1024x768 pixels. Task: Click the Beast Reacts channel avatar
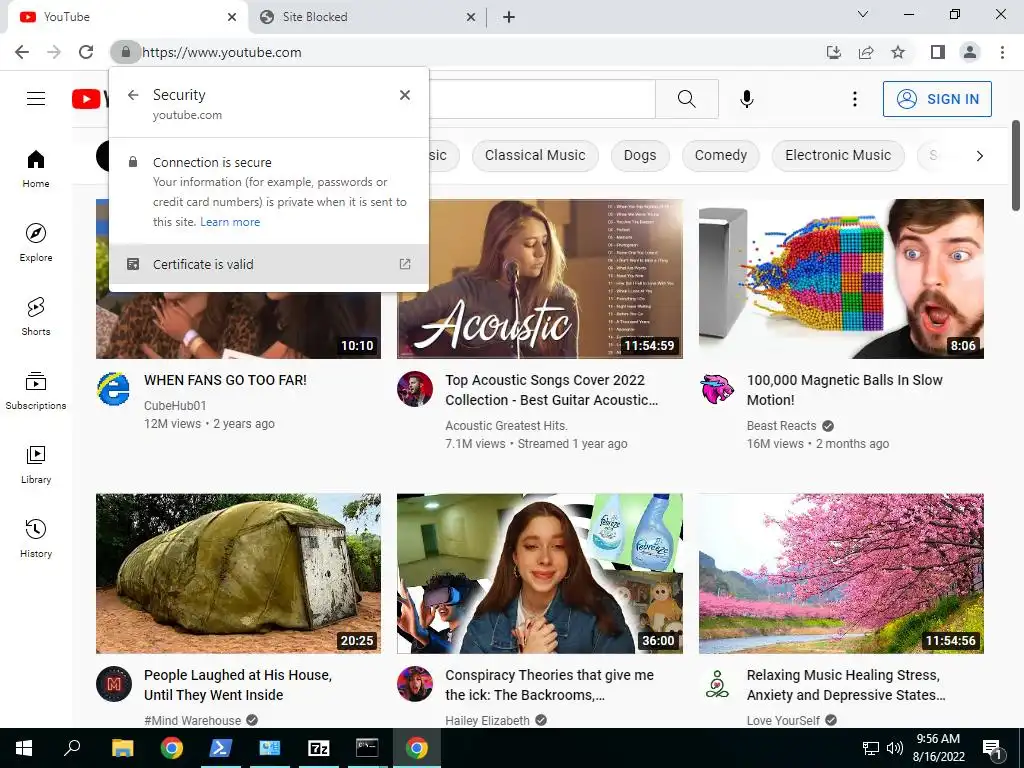point(716,389)
